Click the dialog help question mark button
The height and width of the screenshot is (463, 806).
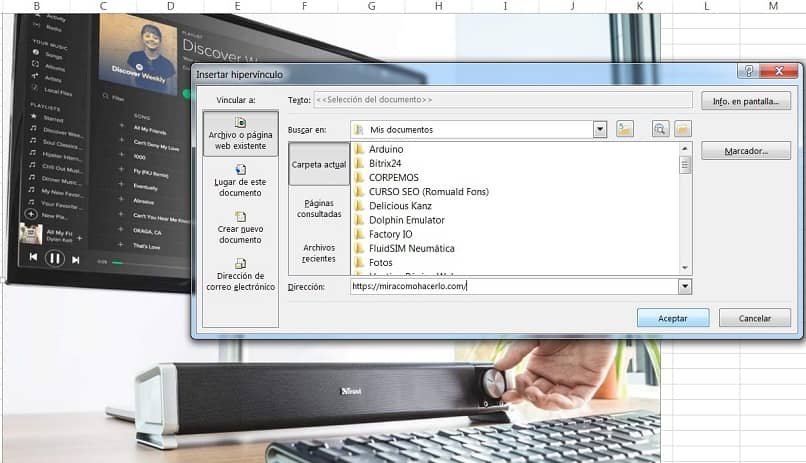(x=748, y=71)
